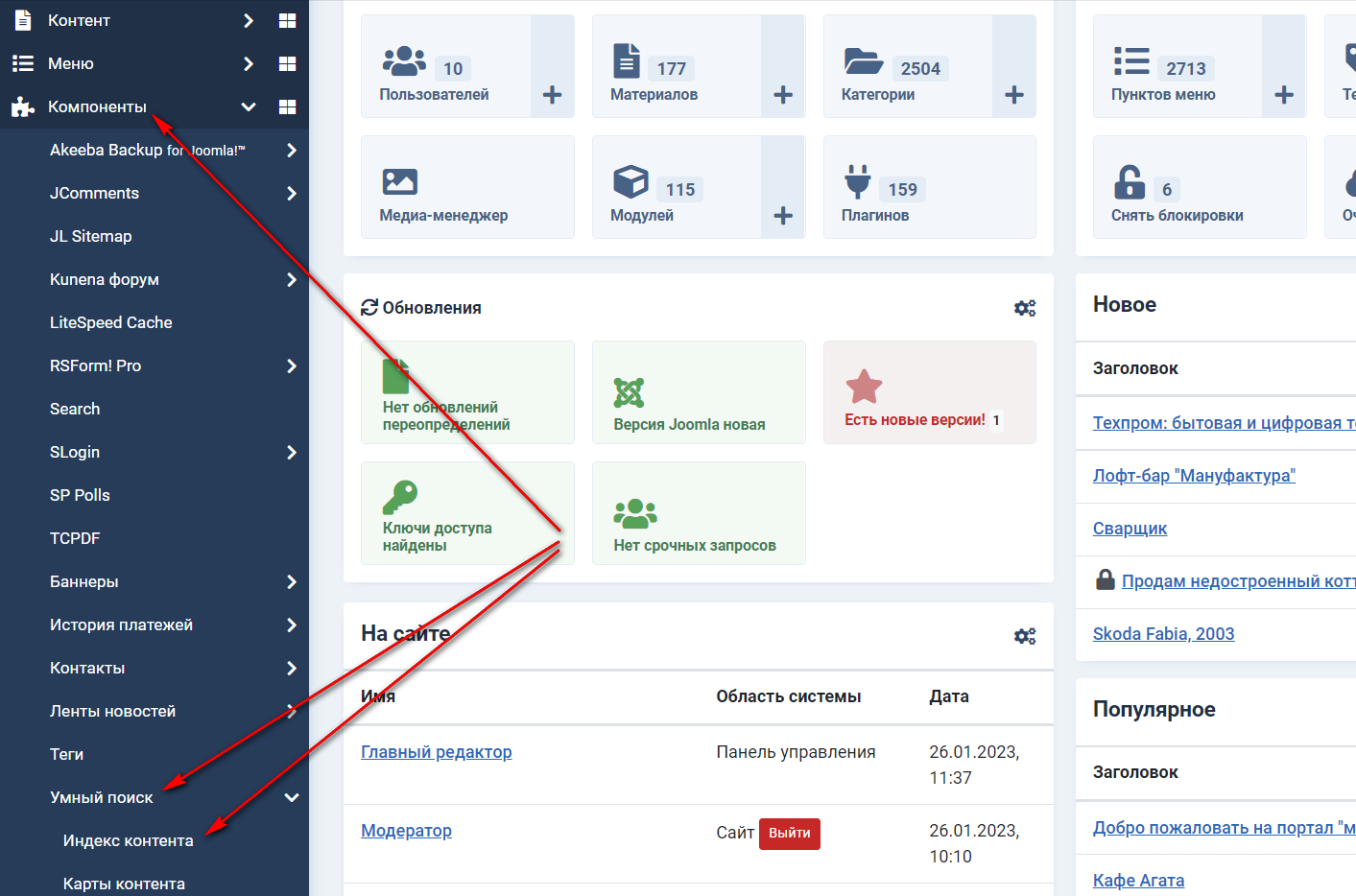Image resolution: width=1356 pixels, height=896 pixels.
Task: Click the Снять блокировки unlock tile
Action: (x=1199, y=187)
